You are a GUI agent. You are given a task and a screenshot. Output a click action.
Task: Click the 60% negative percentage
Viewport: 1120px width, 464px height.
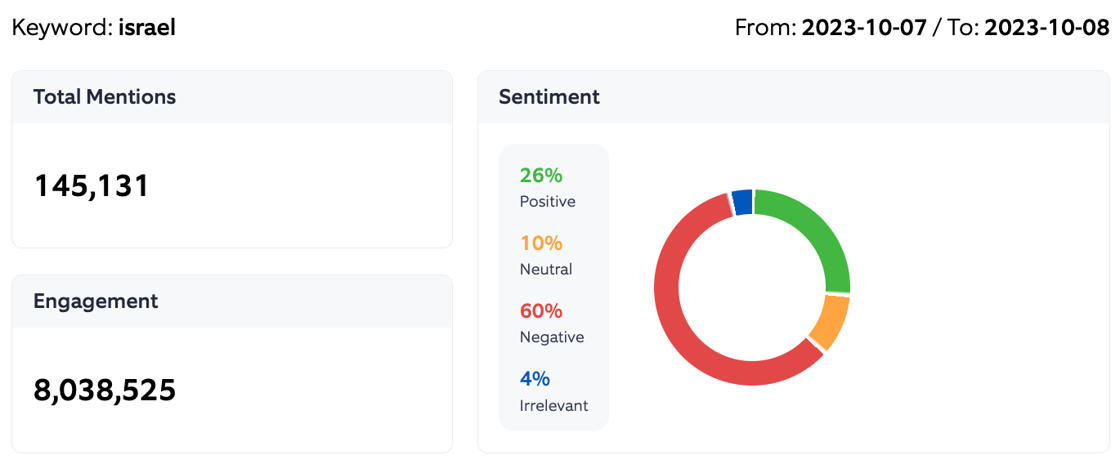[x=542, y=311]
